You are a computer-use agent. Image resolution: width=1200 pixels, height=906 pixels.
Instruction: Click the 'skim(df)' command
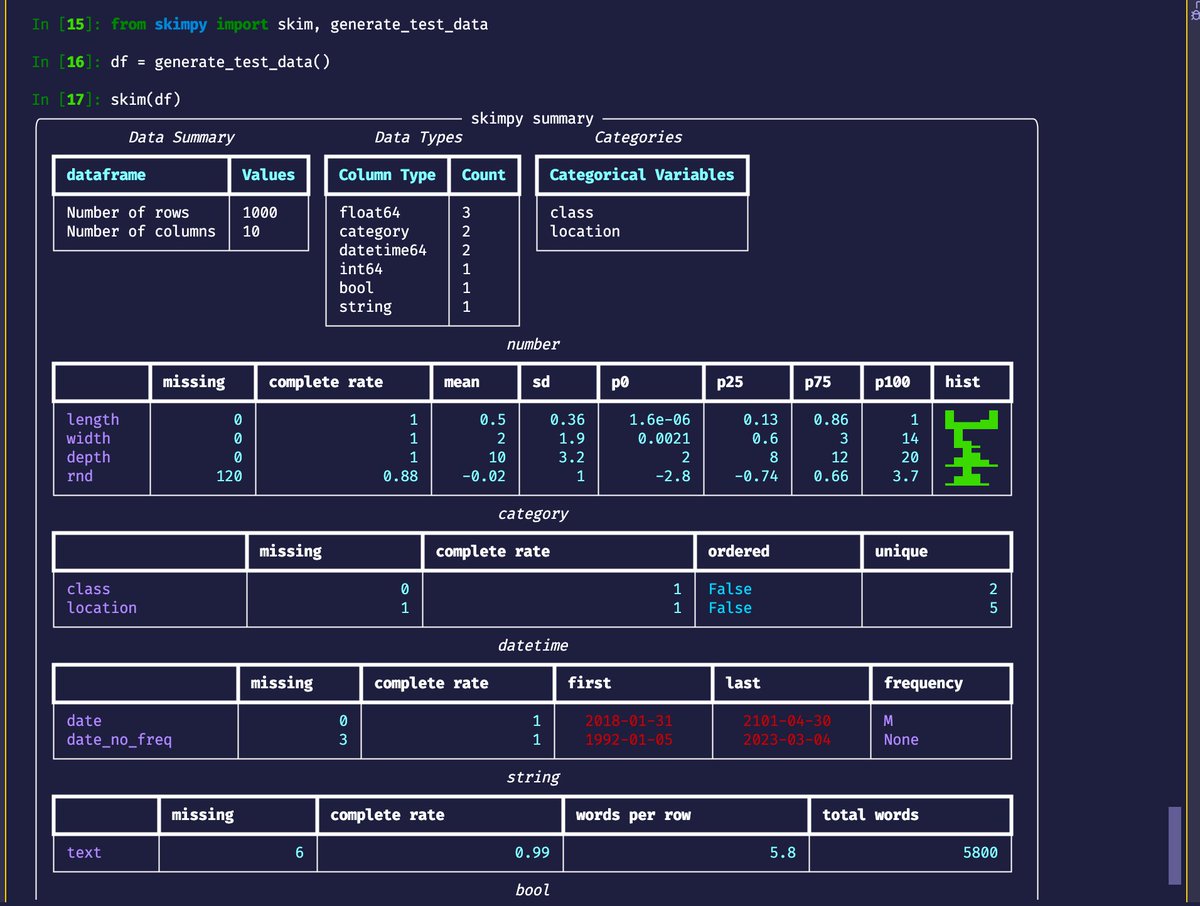coord(146,99)
